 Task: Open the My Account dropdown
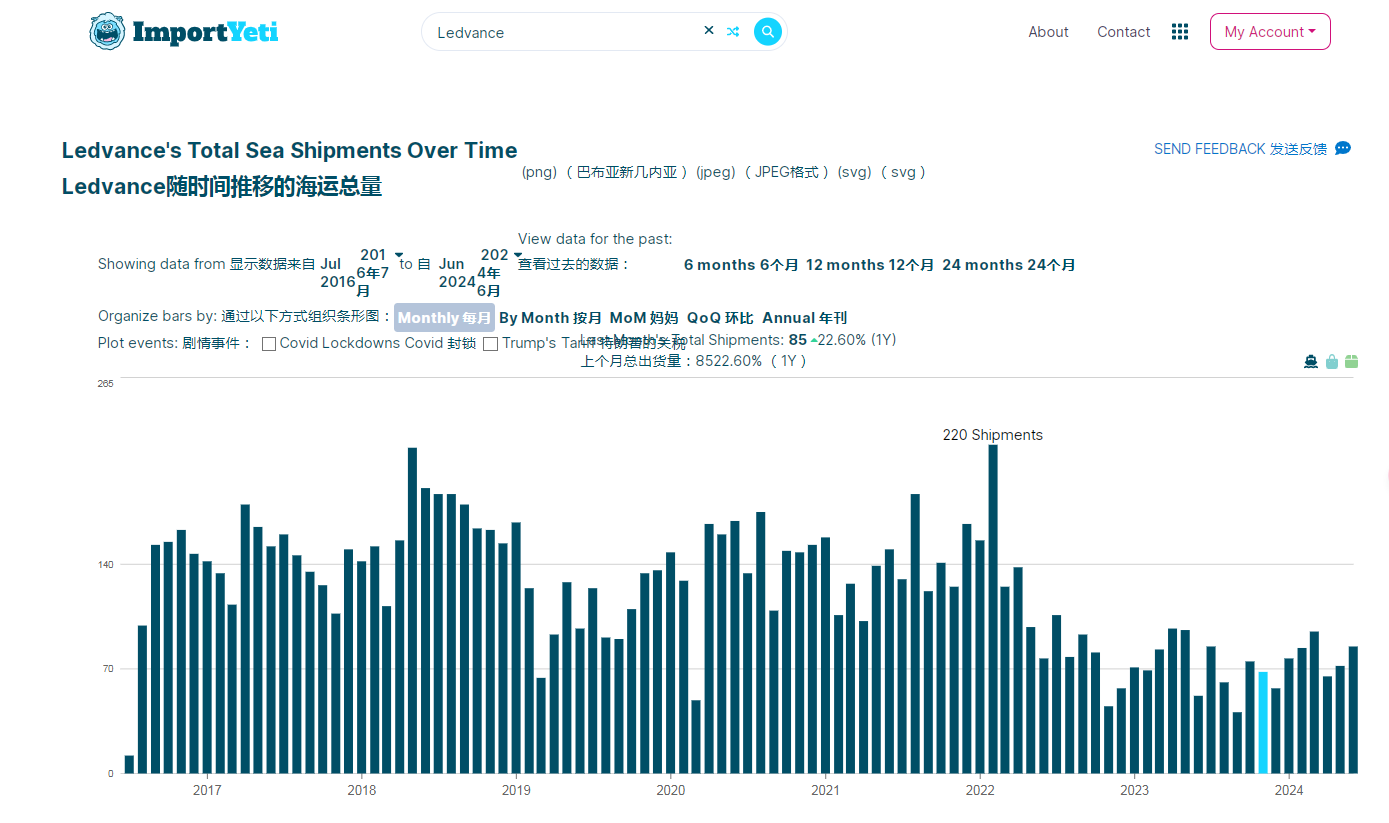(x=1269, y=31)
